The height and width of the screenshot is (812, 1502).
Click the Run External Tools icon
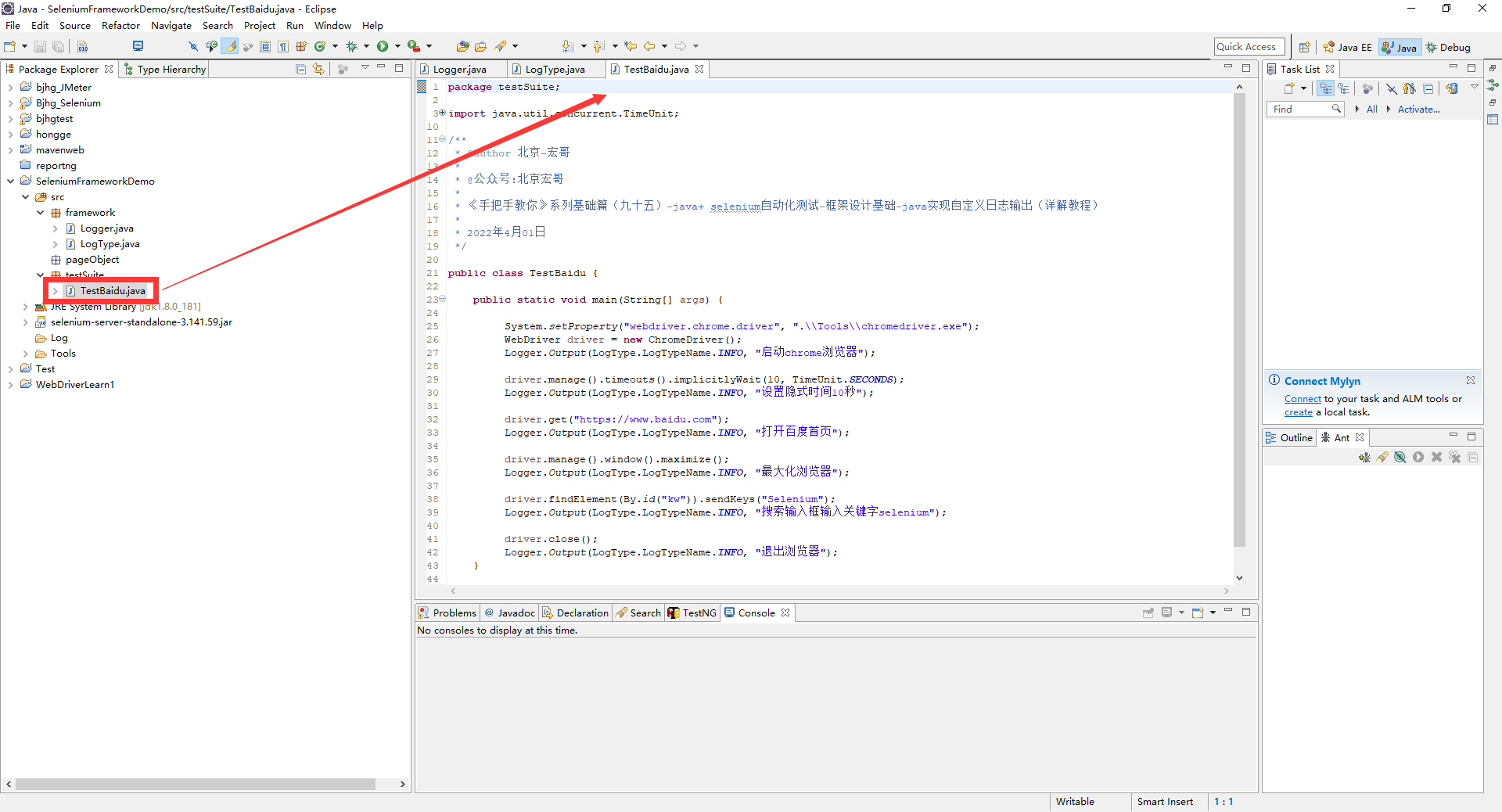pyautogui.click(x=414, y=46)
